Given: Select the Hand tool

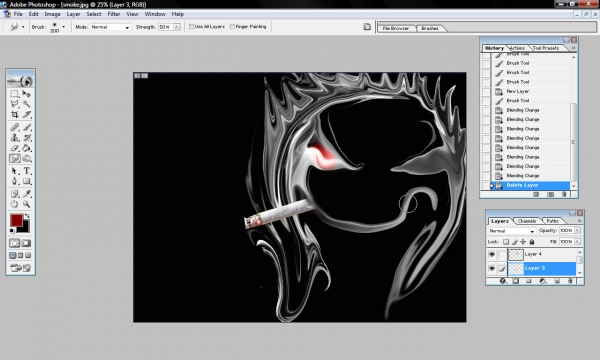Looking at the screenshot, I should 15,204.
